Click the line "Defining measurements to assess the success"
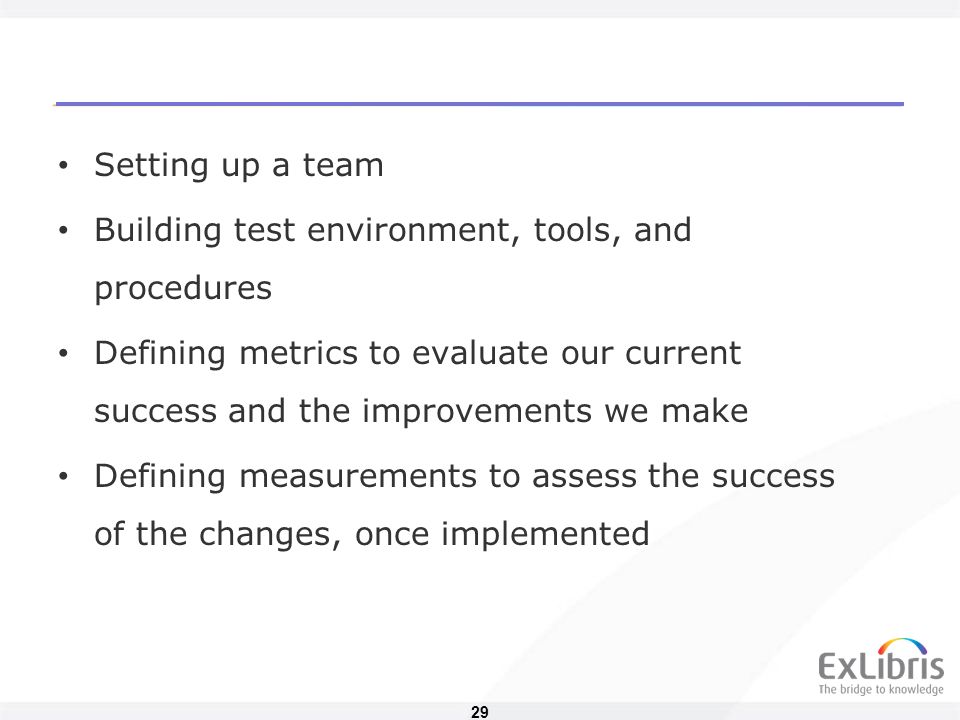 pos(465,476)
